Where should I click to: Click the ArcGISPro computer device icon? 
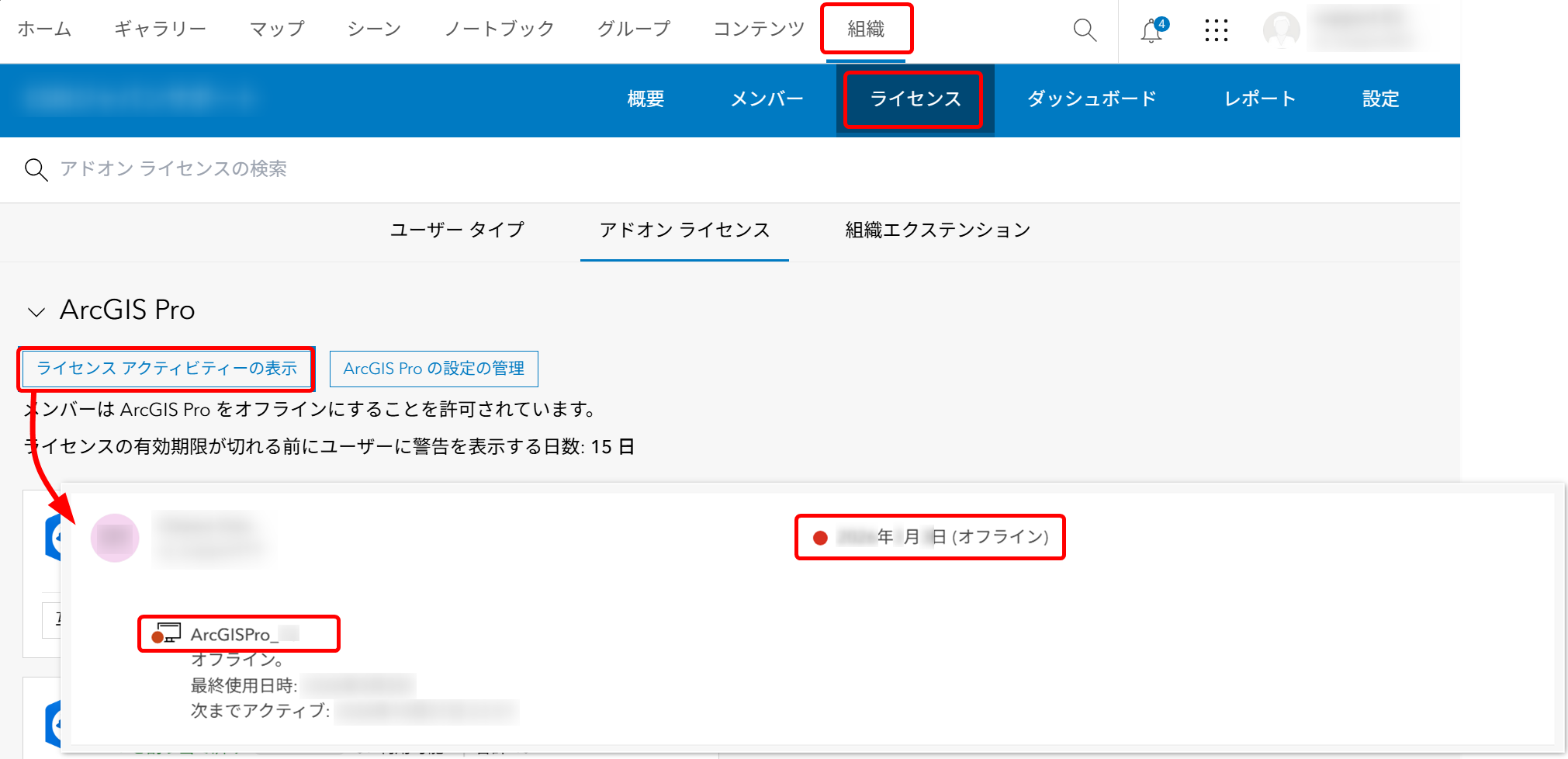point(167,633)
